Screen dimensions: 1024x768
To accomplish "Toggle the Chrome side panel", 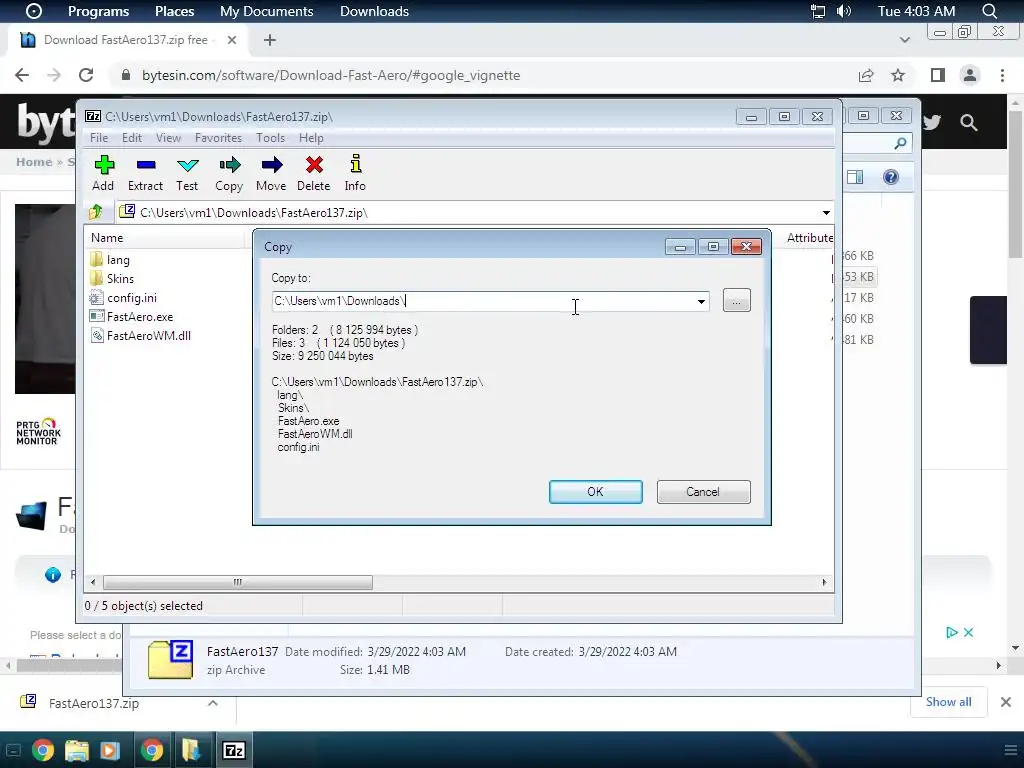I will (938, 75).
